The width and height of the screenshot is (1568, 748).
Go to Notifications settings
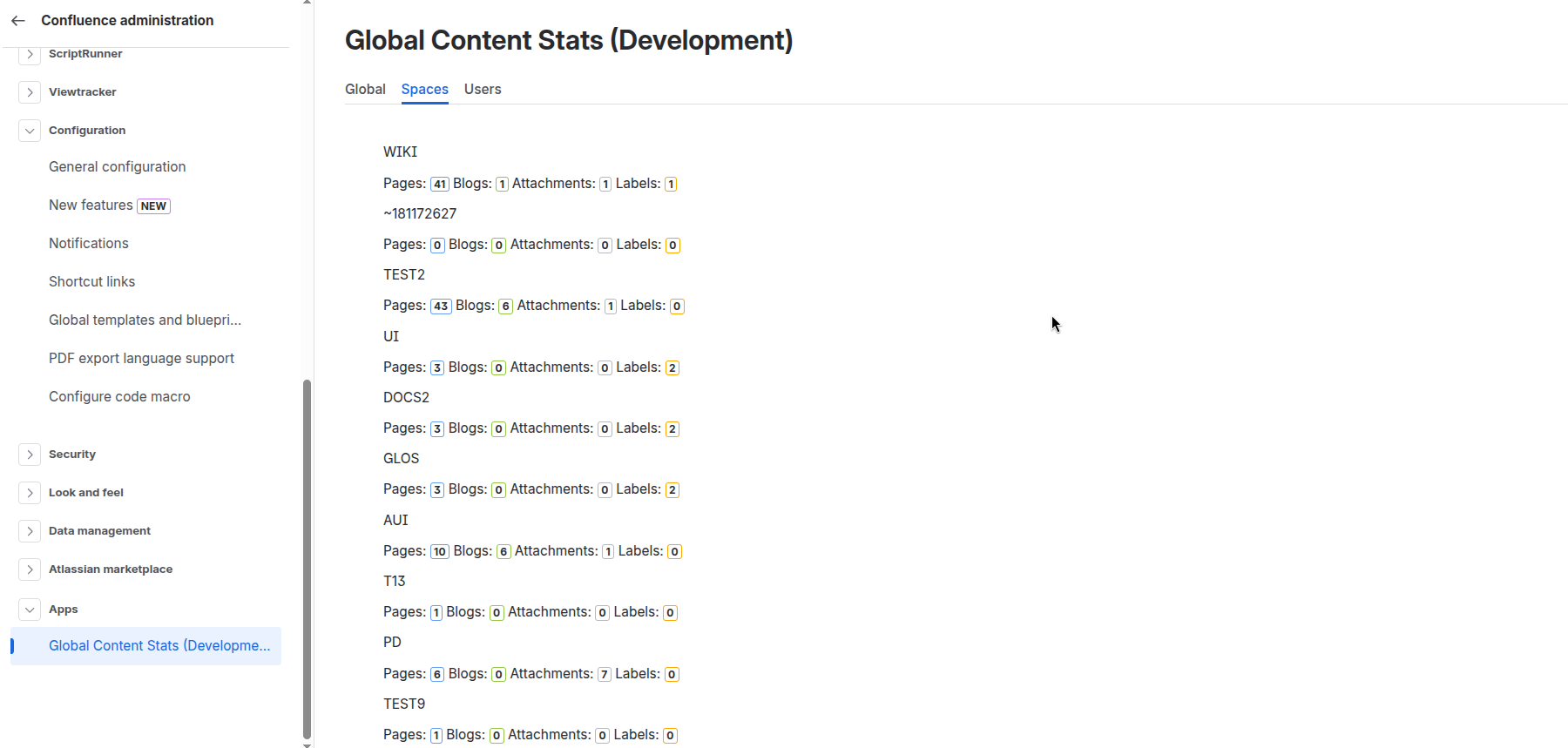[89, 244]
